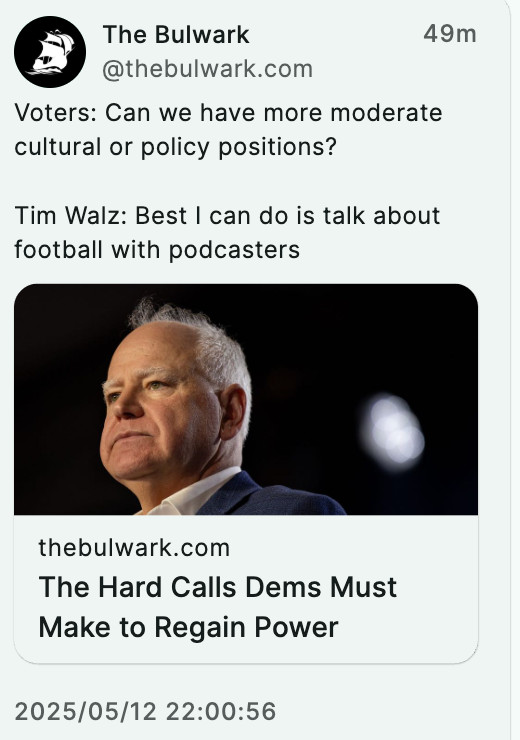Click the empty header space beside 49m
The height and width of the screenshot is (740, 520).
coord(335,35)
